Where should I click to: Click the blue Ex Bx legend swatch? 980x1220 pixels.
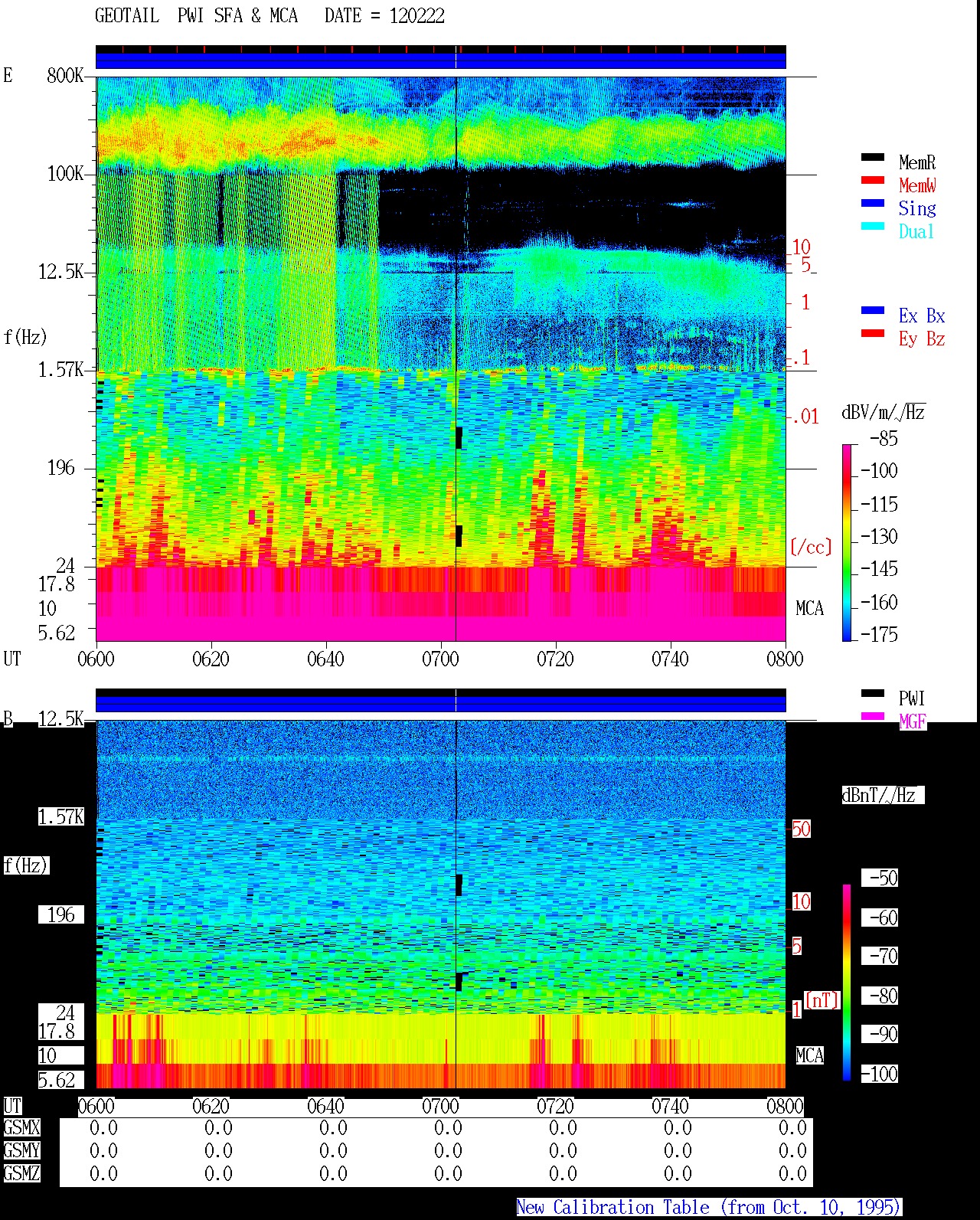[x=873, y=310]
